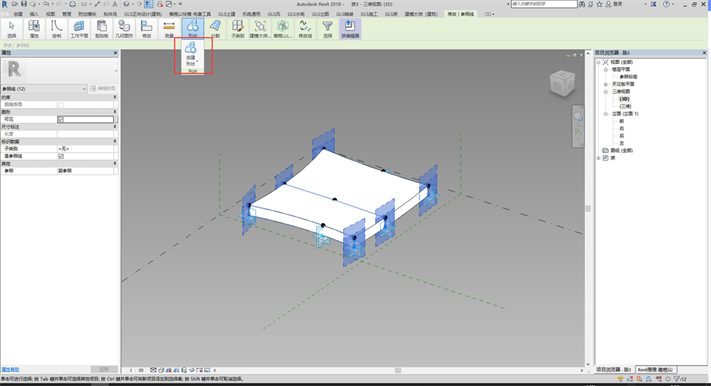The height and width of the screenshot is (386, 711).
Task: Click the 选择 arrow tool in ribbon
Action: pyautogui.click(x=11, y=29)
